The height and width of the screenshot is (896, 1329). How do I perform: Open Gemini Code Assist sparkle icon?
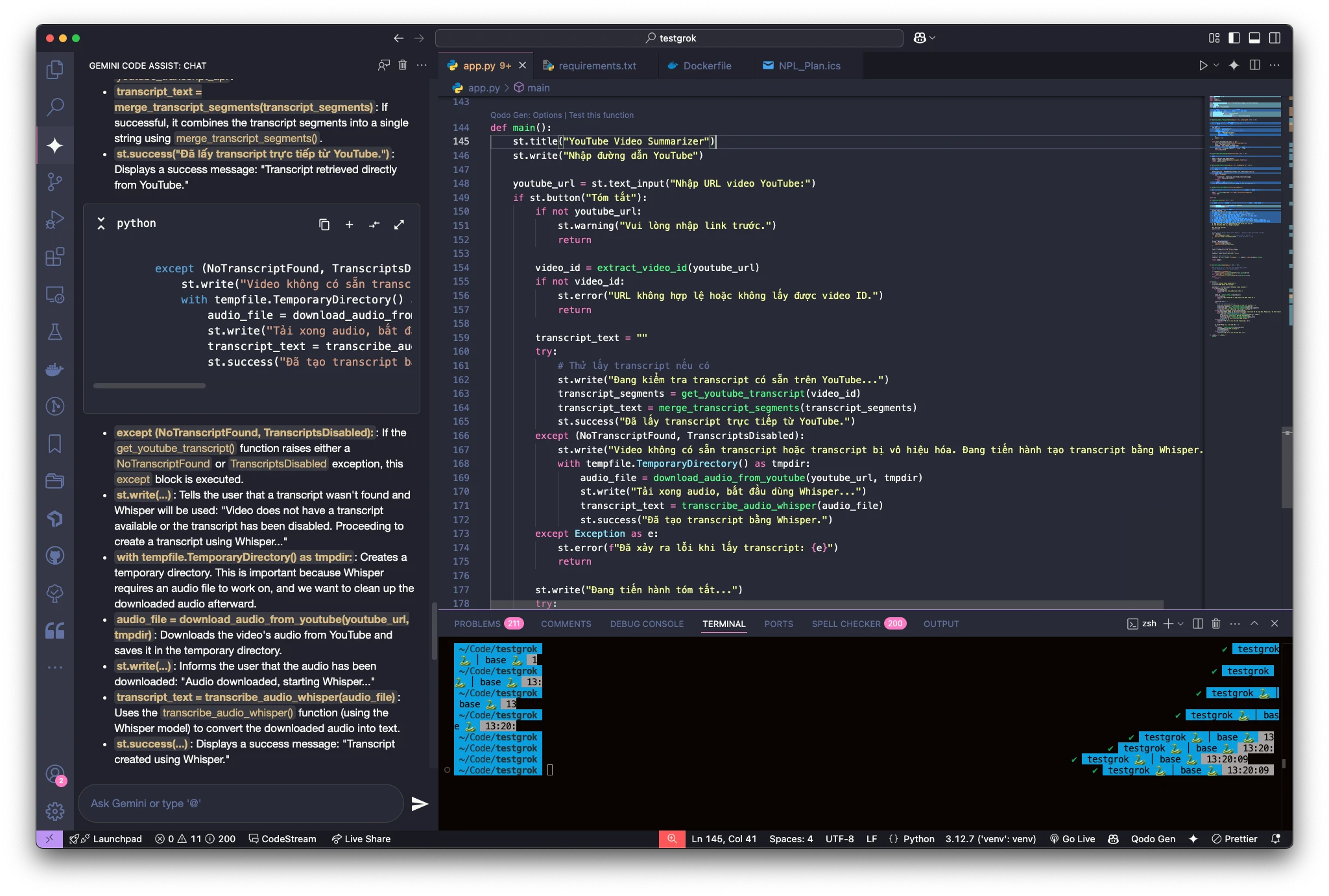(x=55, y=145)
